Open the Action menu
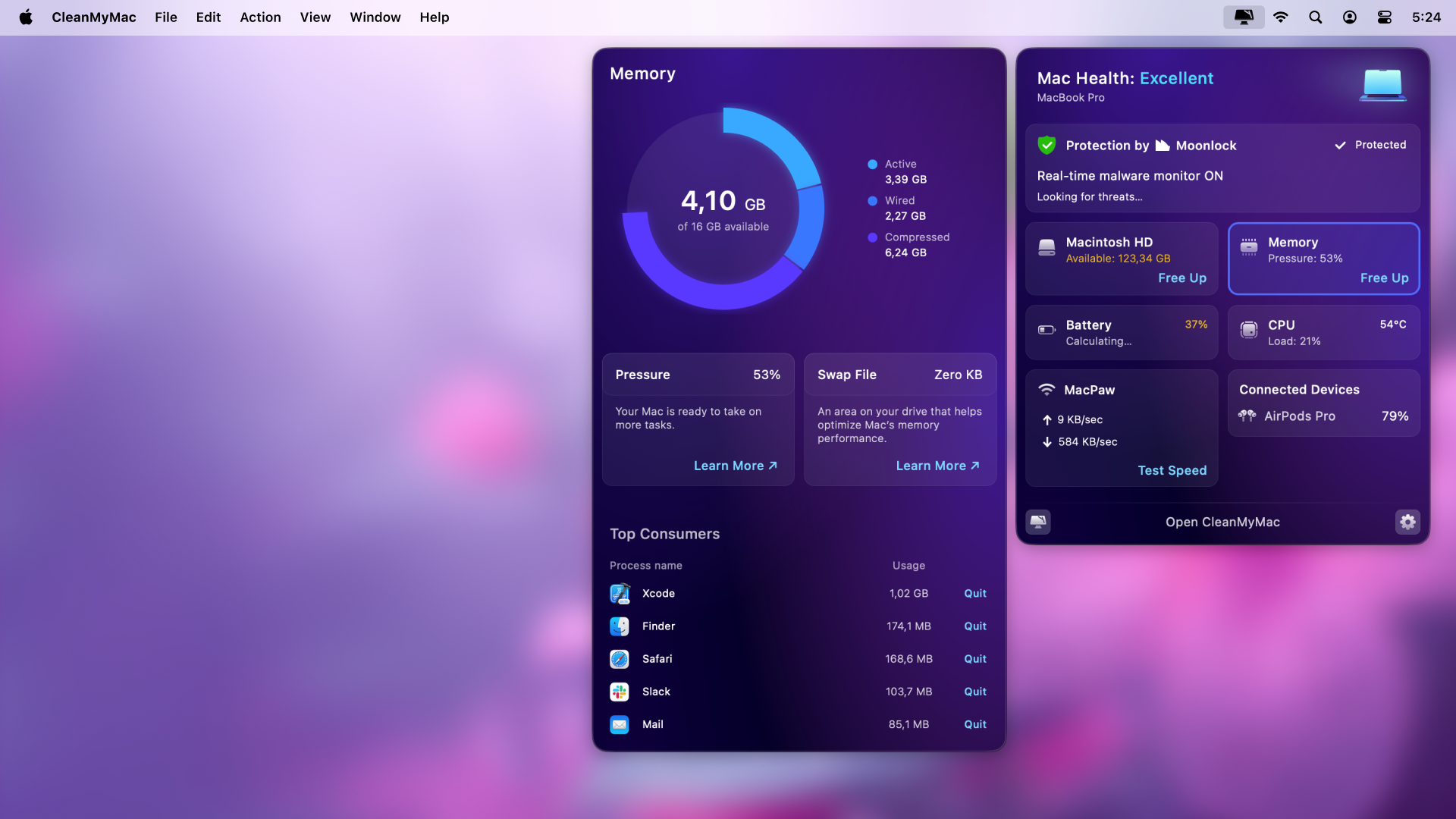1456x819 pixels. pyautogui.click(x=260, y=17)
